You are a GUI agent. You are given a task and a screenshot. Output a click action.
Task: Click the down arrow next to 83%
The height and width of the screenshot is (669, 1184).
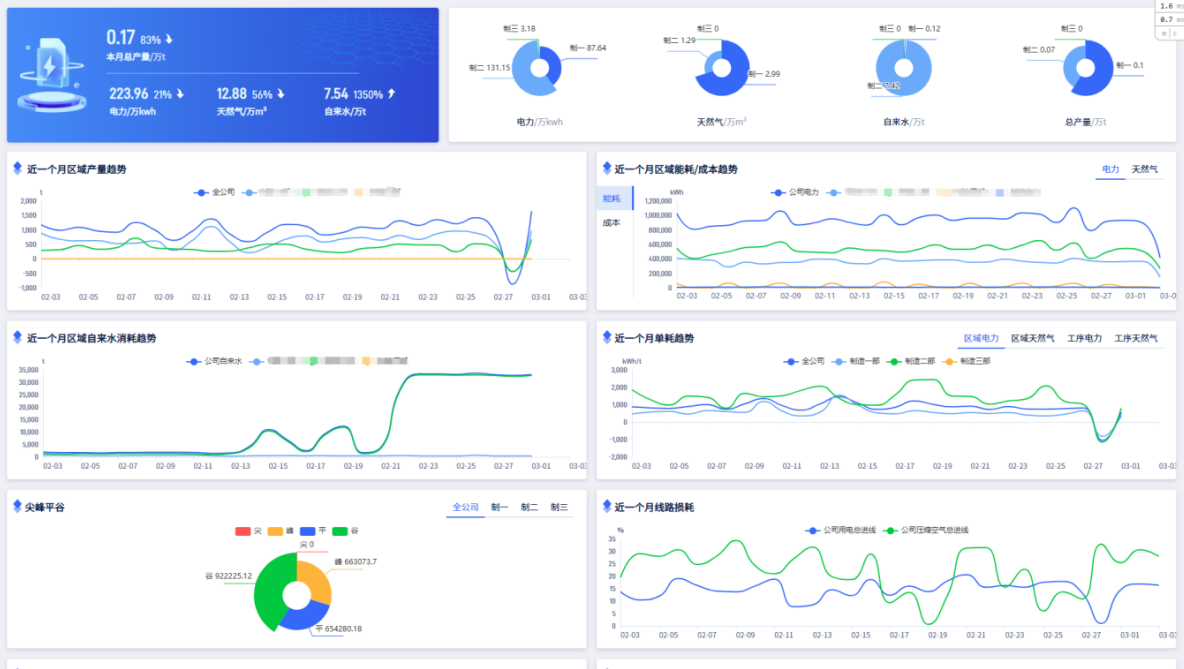(x=170, y=40)
